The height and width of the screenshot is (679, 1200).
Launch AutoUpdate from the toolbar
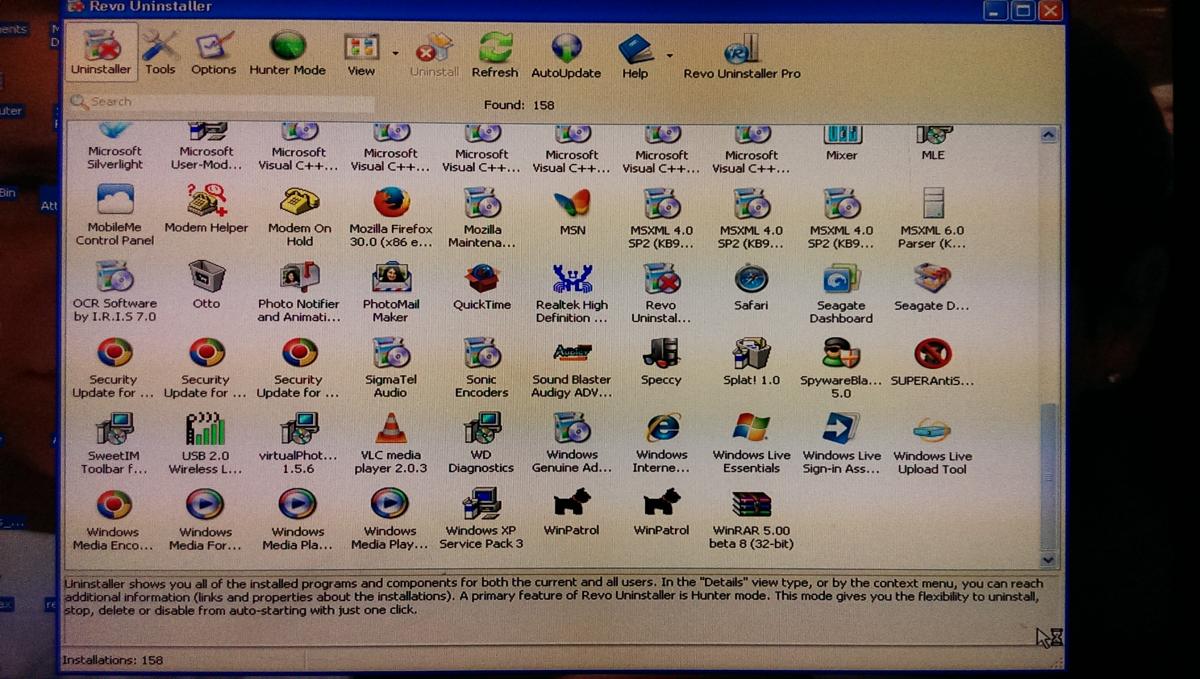pos(566,55)
